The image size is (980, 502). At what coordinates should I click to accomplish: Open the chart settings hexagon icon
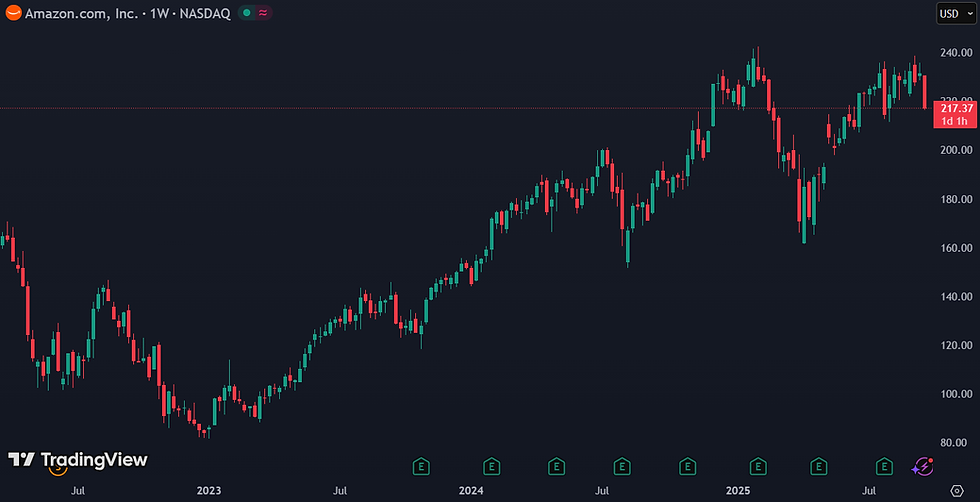957,490
